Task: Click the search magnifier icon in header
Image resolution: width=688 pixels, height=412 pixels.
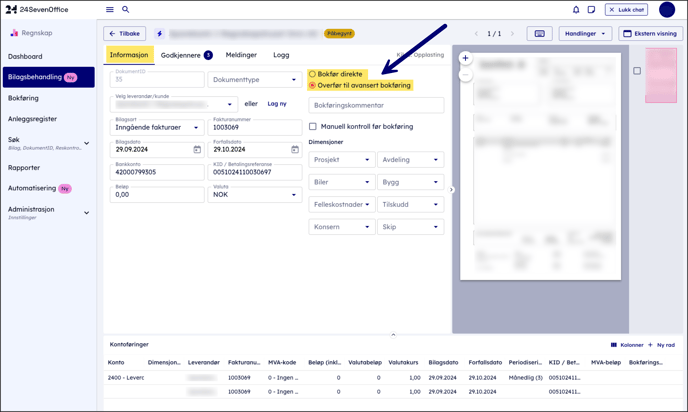Action: (126, 10)
